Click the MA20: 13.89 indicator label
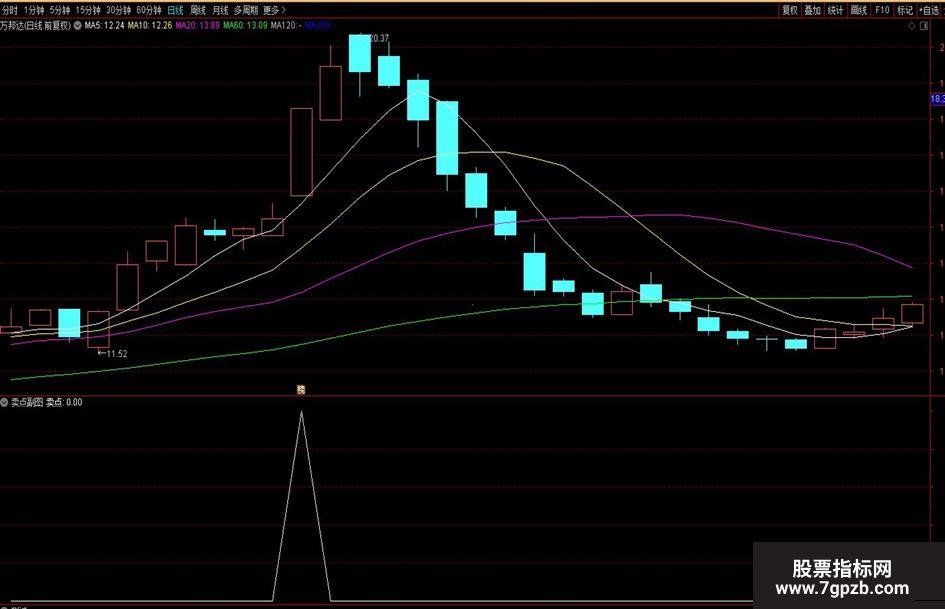This screenshot has width=945, height=609. (x=198, y=26)
